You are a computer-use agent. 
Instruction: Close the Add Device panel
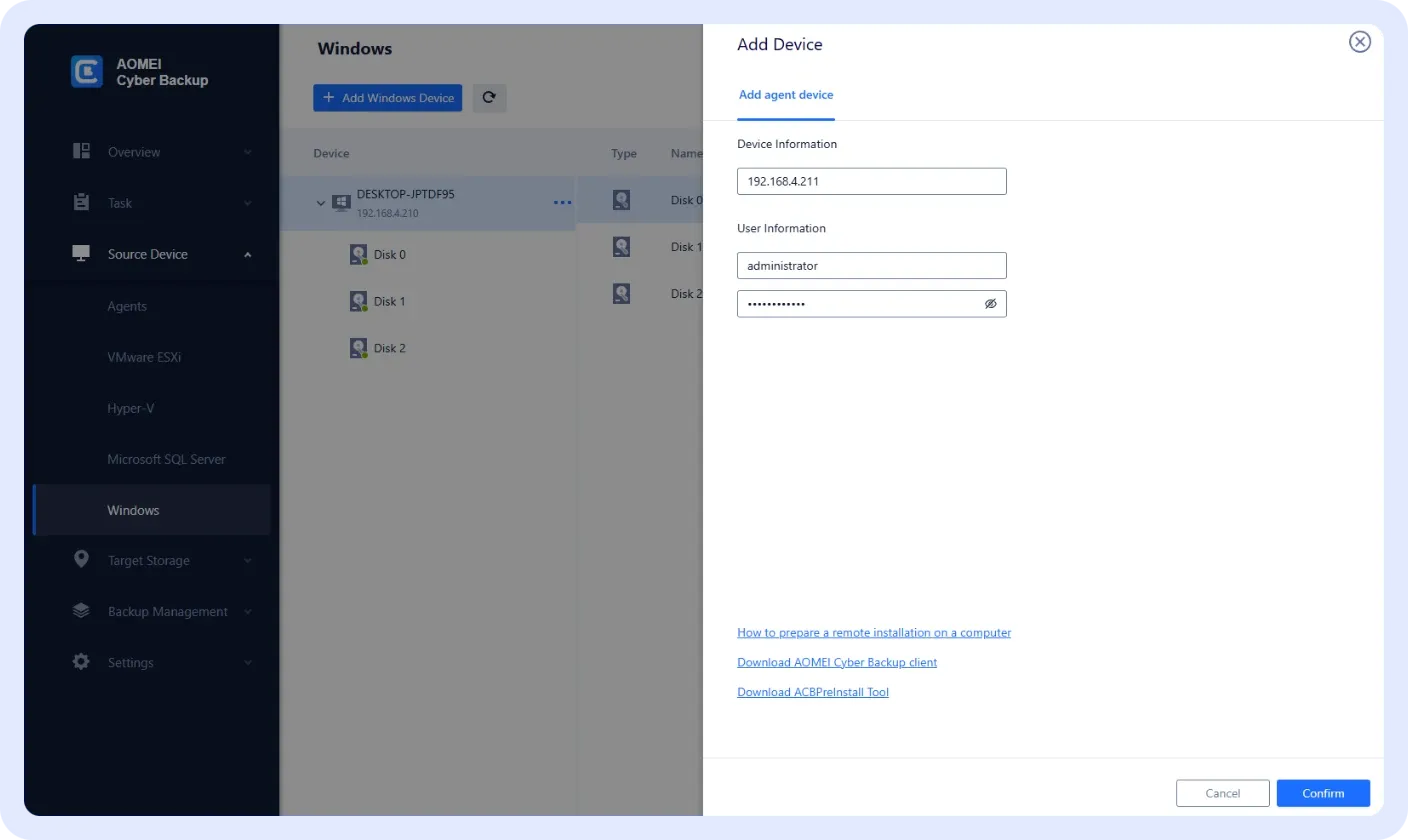point(1359,42)
